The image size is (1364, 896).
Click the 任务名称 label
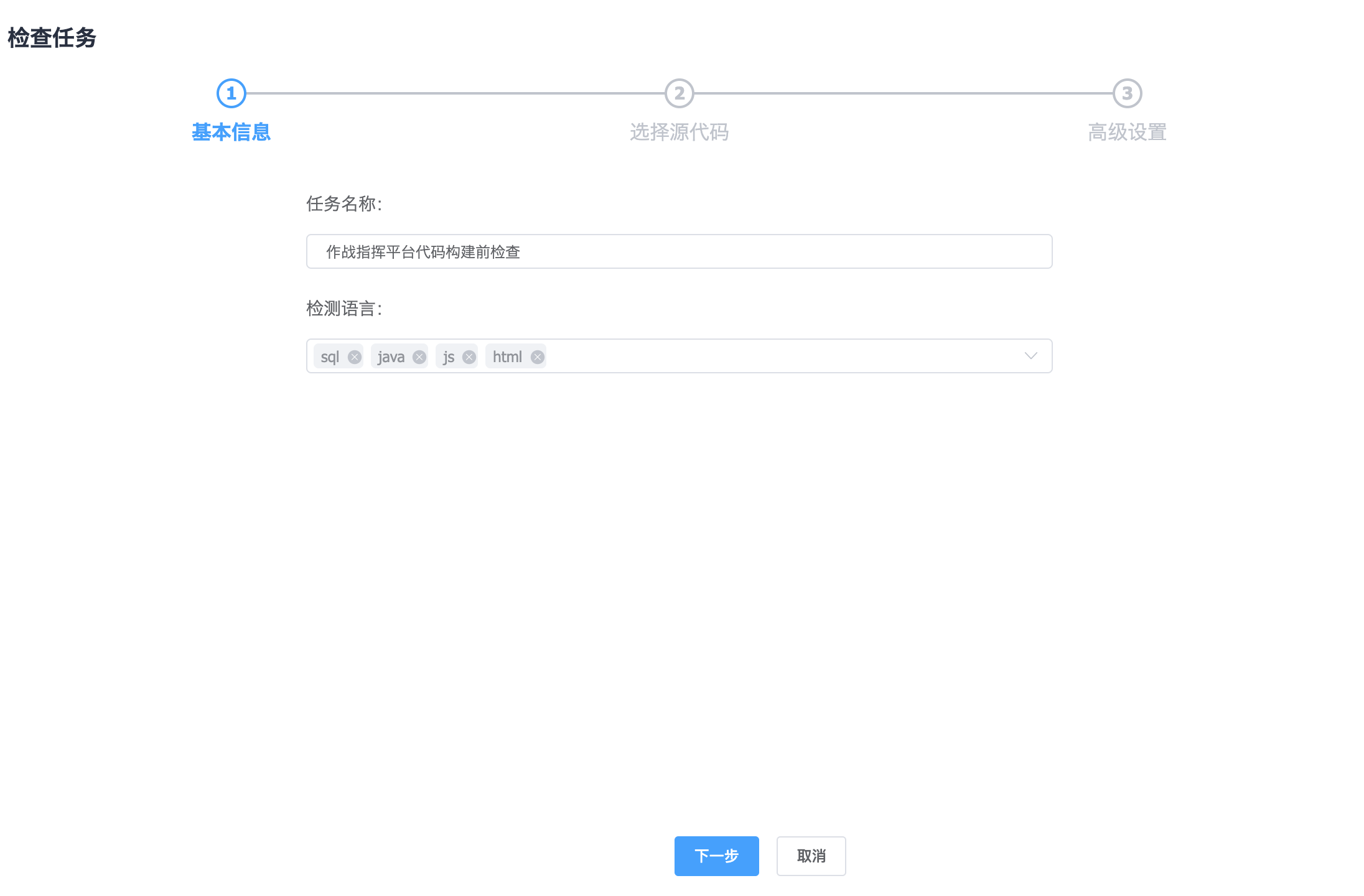344,203
